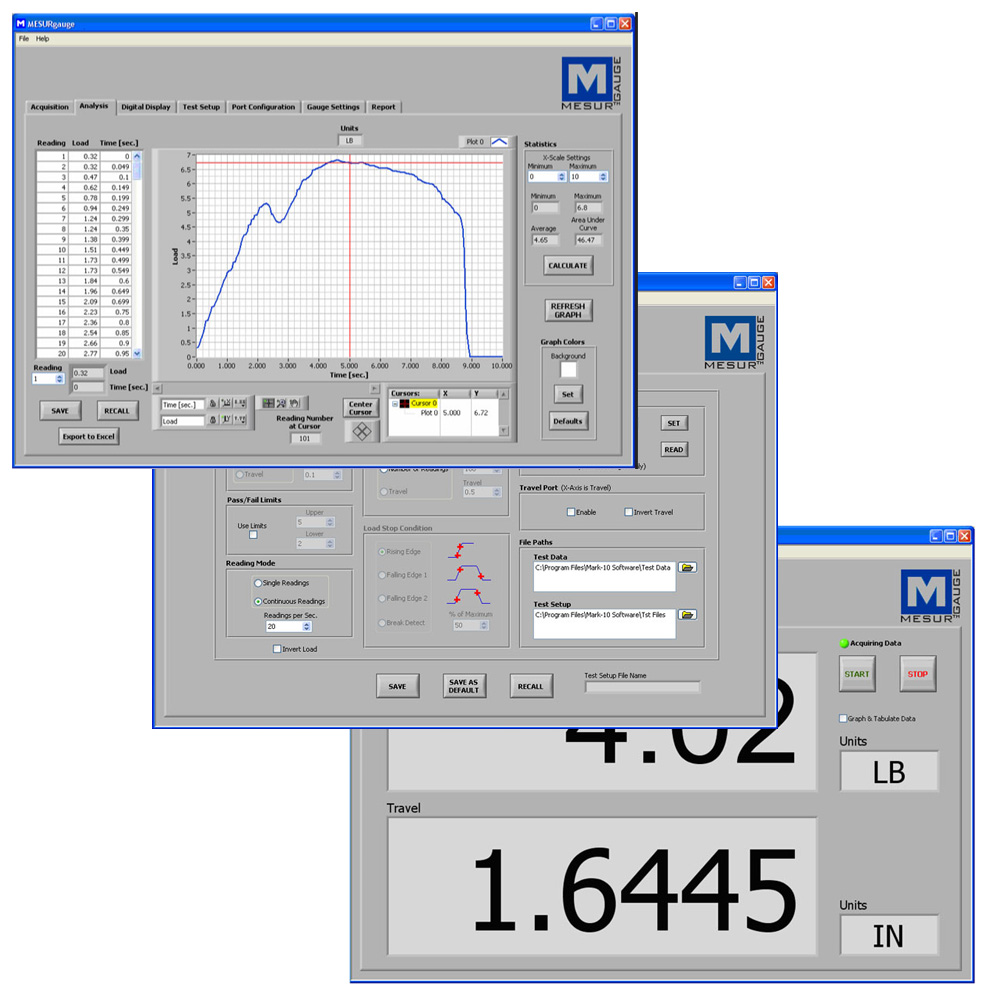Switch to the Acquisition tab
This screenshot has height=1000, width=1000.
tap(50, 107)
